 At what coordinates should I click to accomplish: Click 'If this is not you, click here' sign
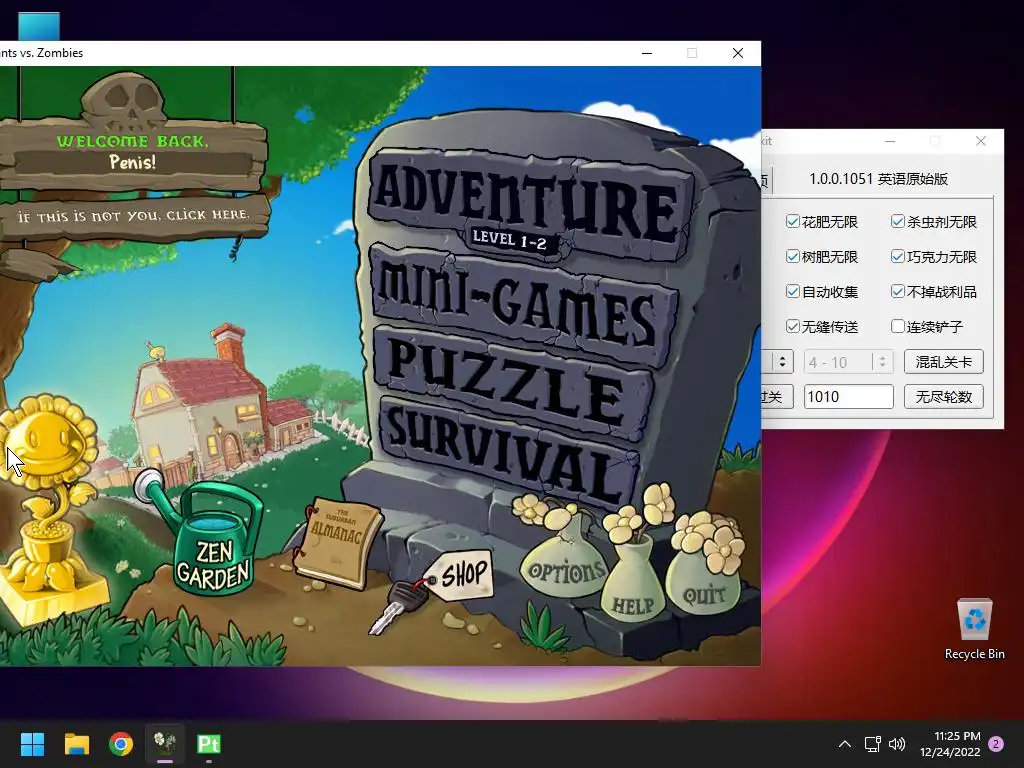pyautogui.click(x=134, y=216)
